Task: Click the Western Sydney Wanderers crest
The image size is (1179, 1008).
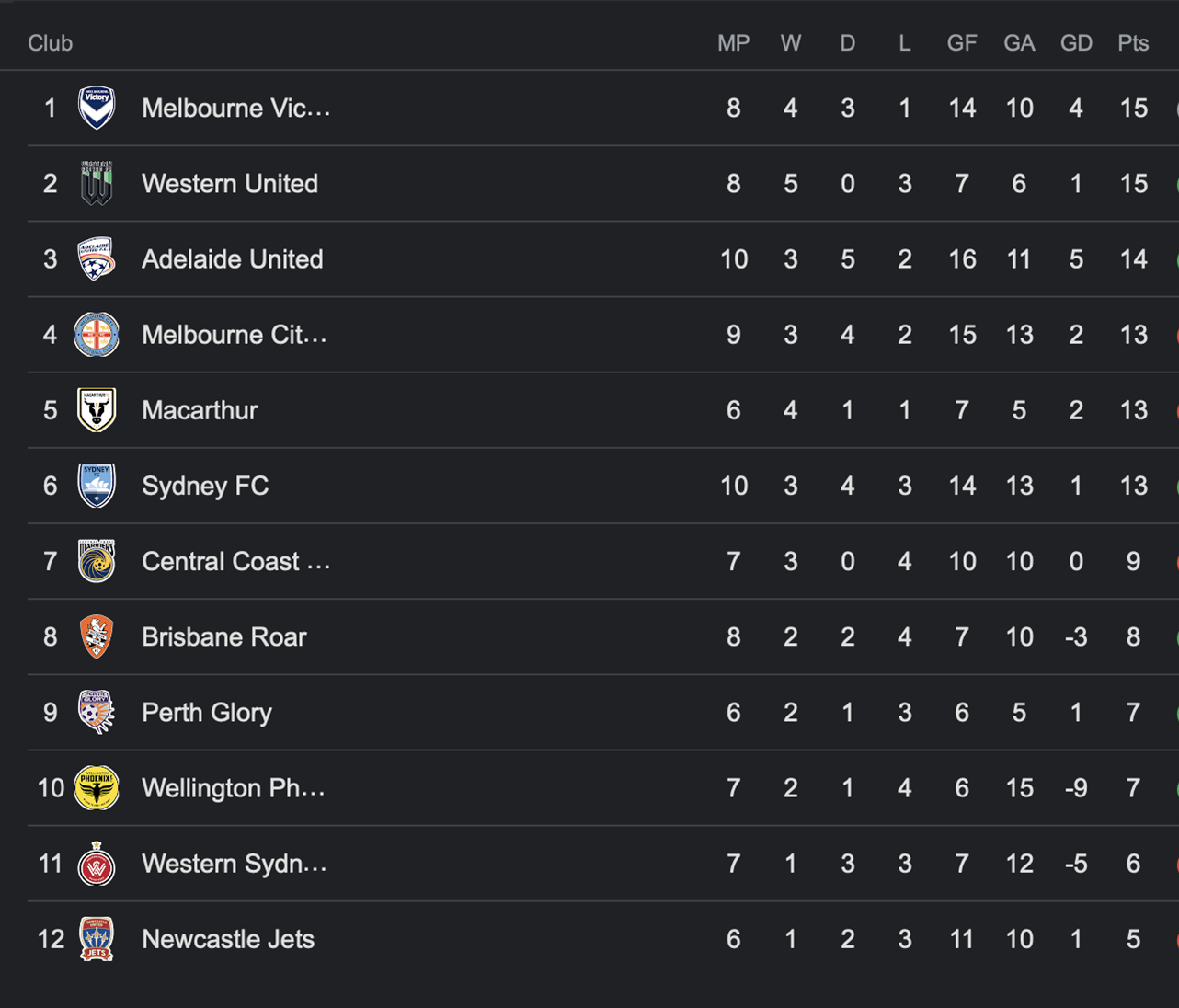Action: coord(97,864)
